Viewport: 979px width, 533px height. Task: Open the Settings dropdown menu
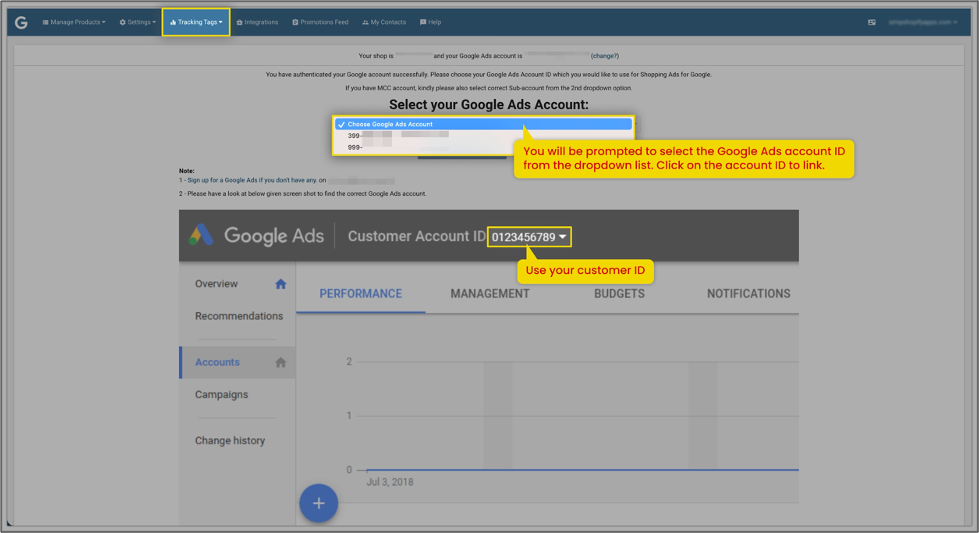click(137, 22)
